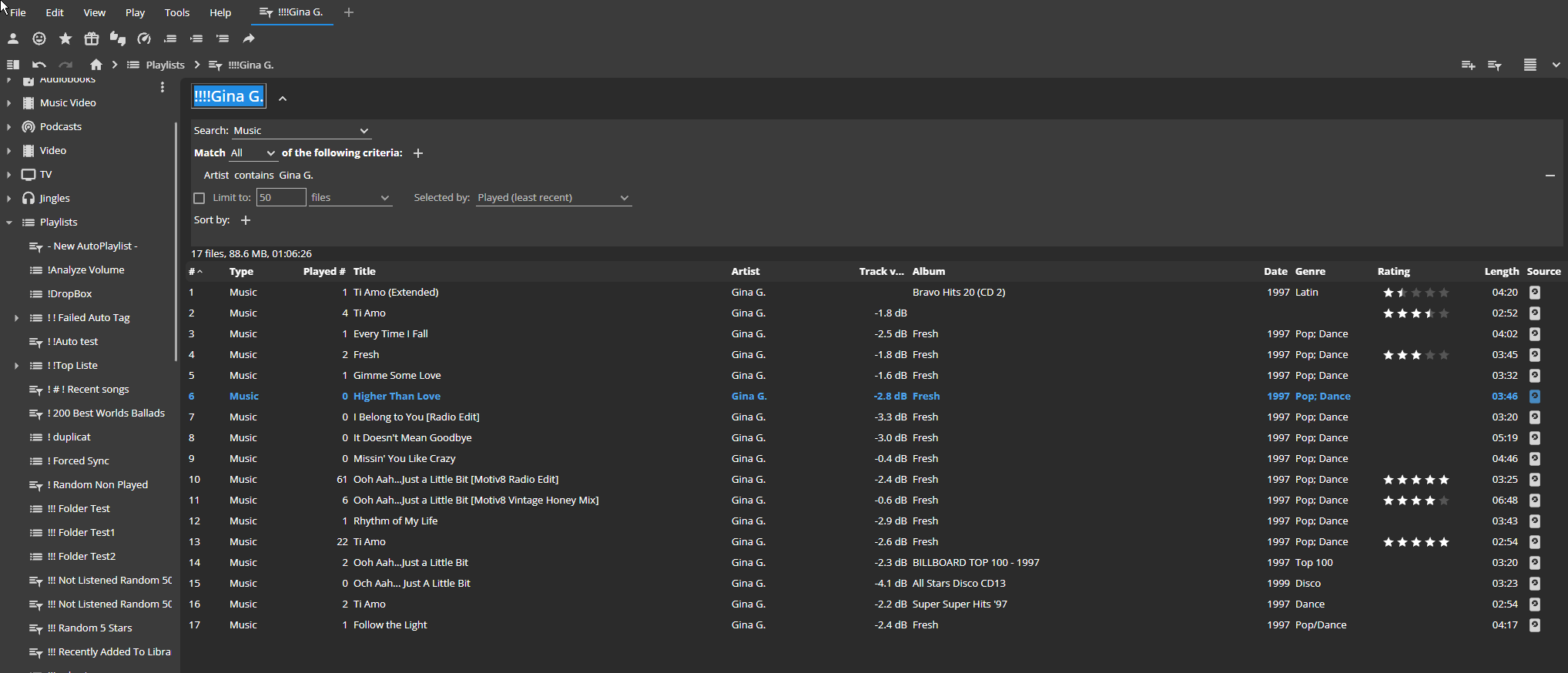Click the speedometer icon in the toolbar
Viewport: 1568px width, 673px height.
(144, 39)
